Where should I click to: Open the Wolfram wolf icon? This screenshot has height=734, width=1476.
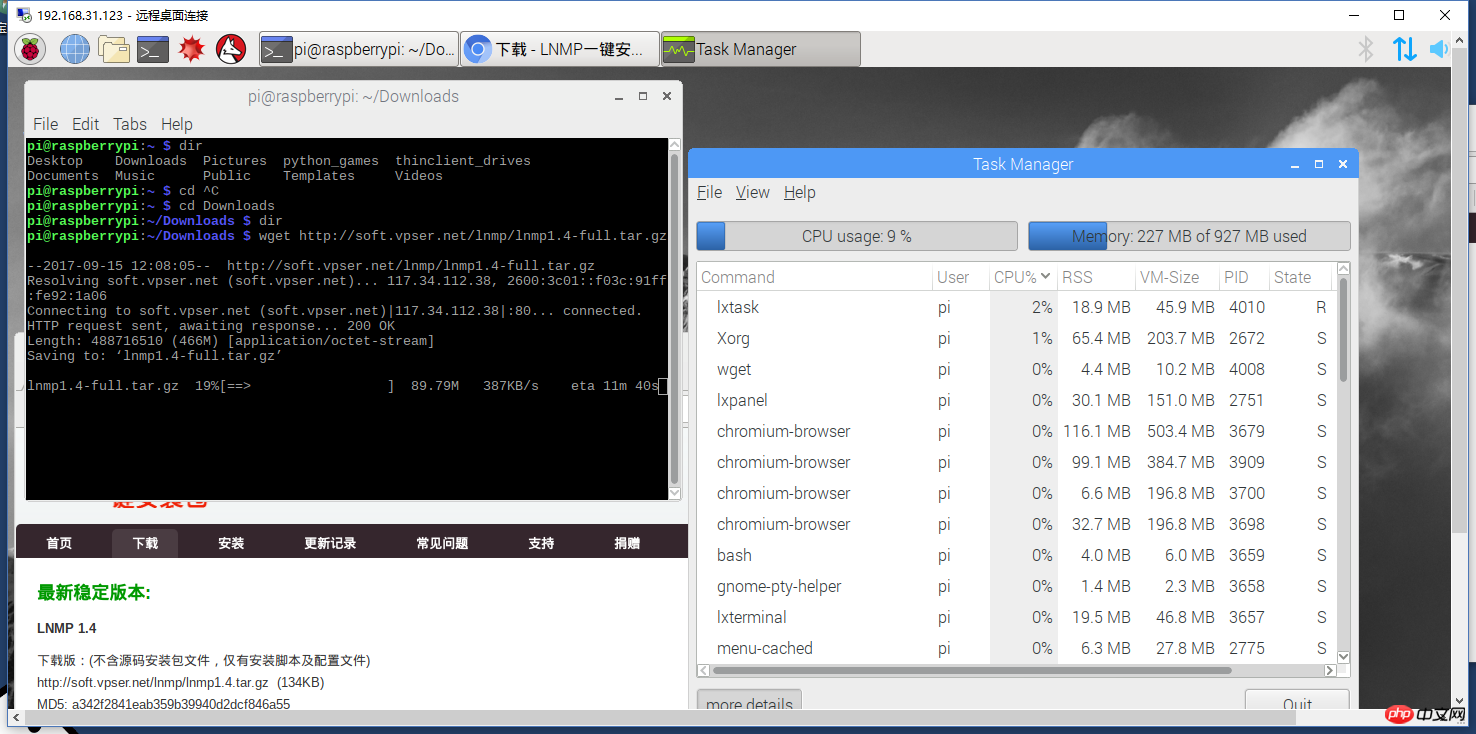tap(231, 49)
